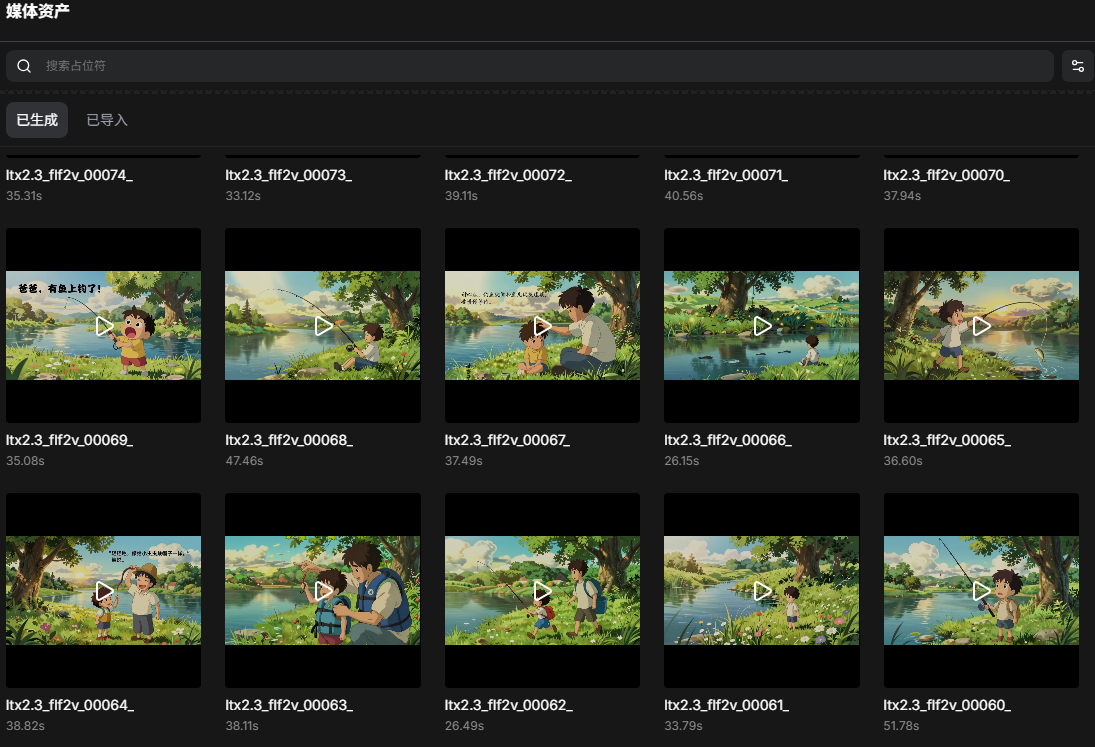Play the ltx2.3_flf2v_00064_ video

pos(104,591)
